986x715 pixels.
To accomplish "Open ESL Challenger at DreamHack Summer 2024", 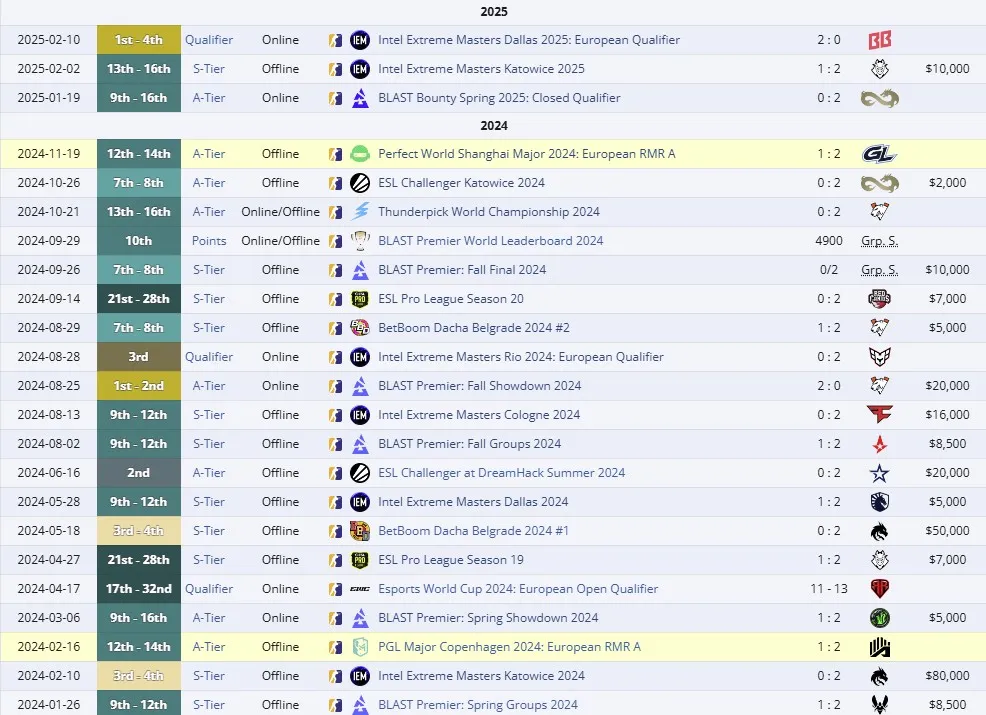I will tap(502, 473).
